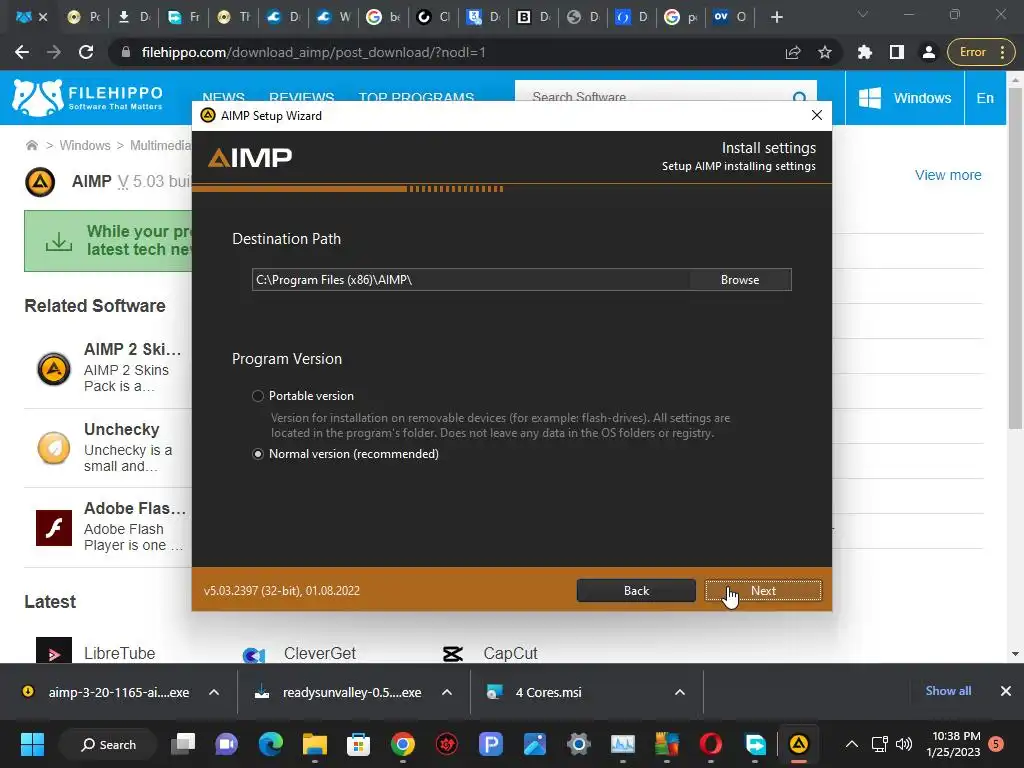Toggle browser side panel icon
The height and width of the screenshot is (768, 1024).
pos(897,52)
